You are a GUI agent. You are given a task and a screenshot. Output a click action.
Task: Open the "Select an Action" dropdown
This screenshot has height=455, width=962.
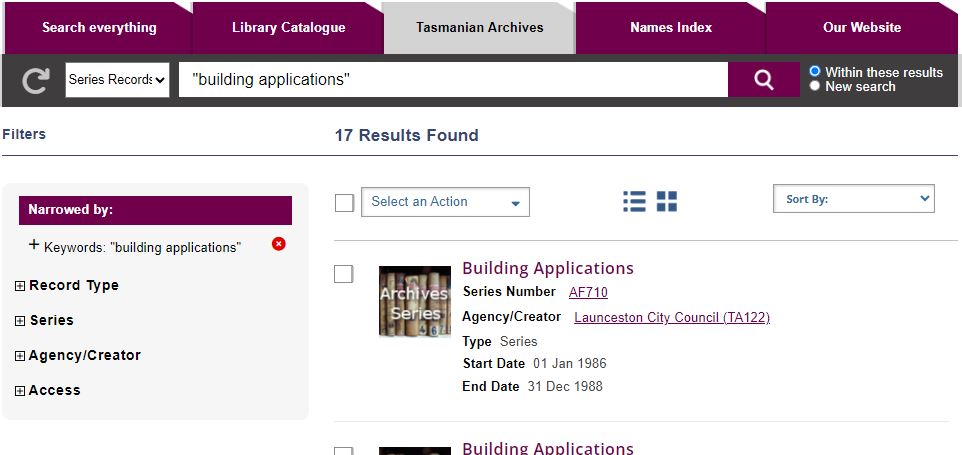click(445, 202)
